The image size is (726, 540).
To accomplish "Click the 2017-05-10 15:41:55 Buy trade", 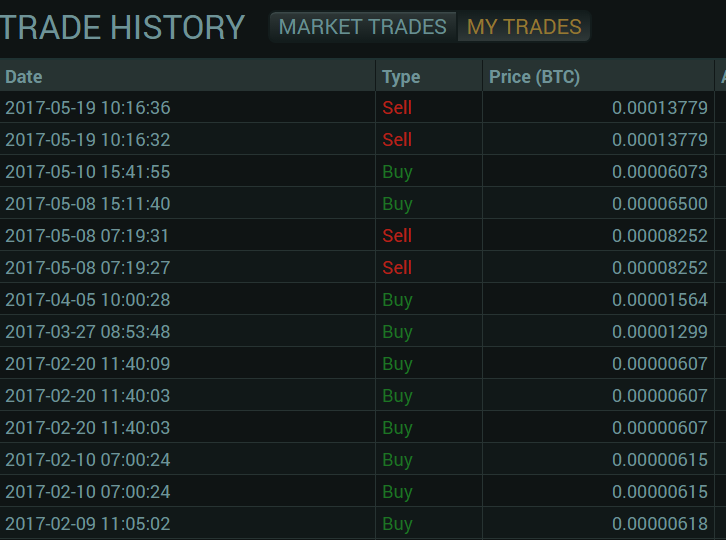I will point(363,171).
